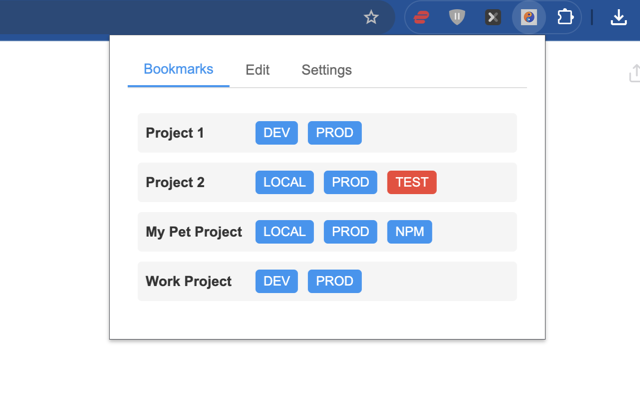Toggle the yin-yang bookmarks extension icon
The height and width of the screenshot is (400, 640).
[x=529, y=17]
